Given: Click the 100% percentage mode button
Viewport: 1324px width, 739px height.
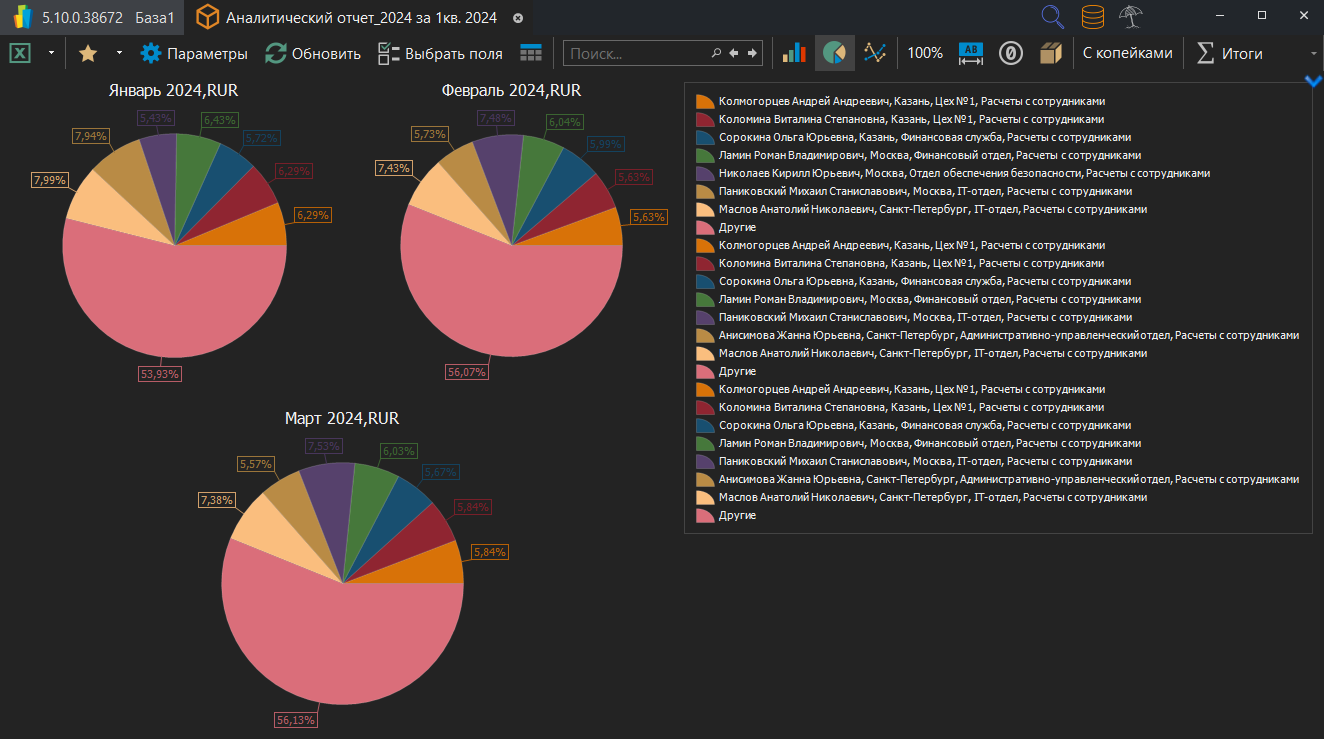Looking at the screenshot, I should pyautogui.click(x=925, y=53).
